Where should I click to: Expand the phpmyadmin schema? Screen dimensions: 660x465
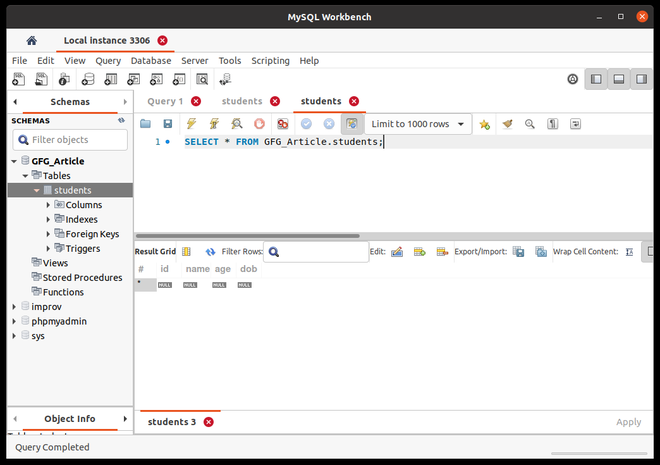(14, 322)
